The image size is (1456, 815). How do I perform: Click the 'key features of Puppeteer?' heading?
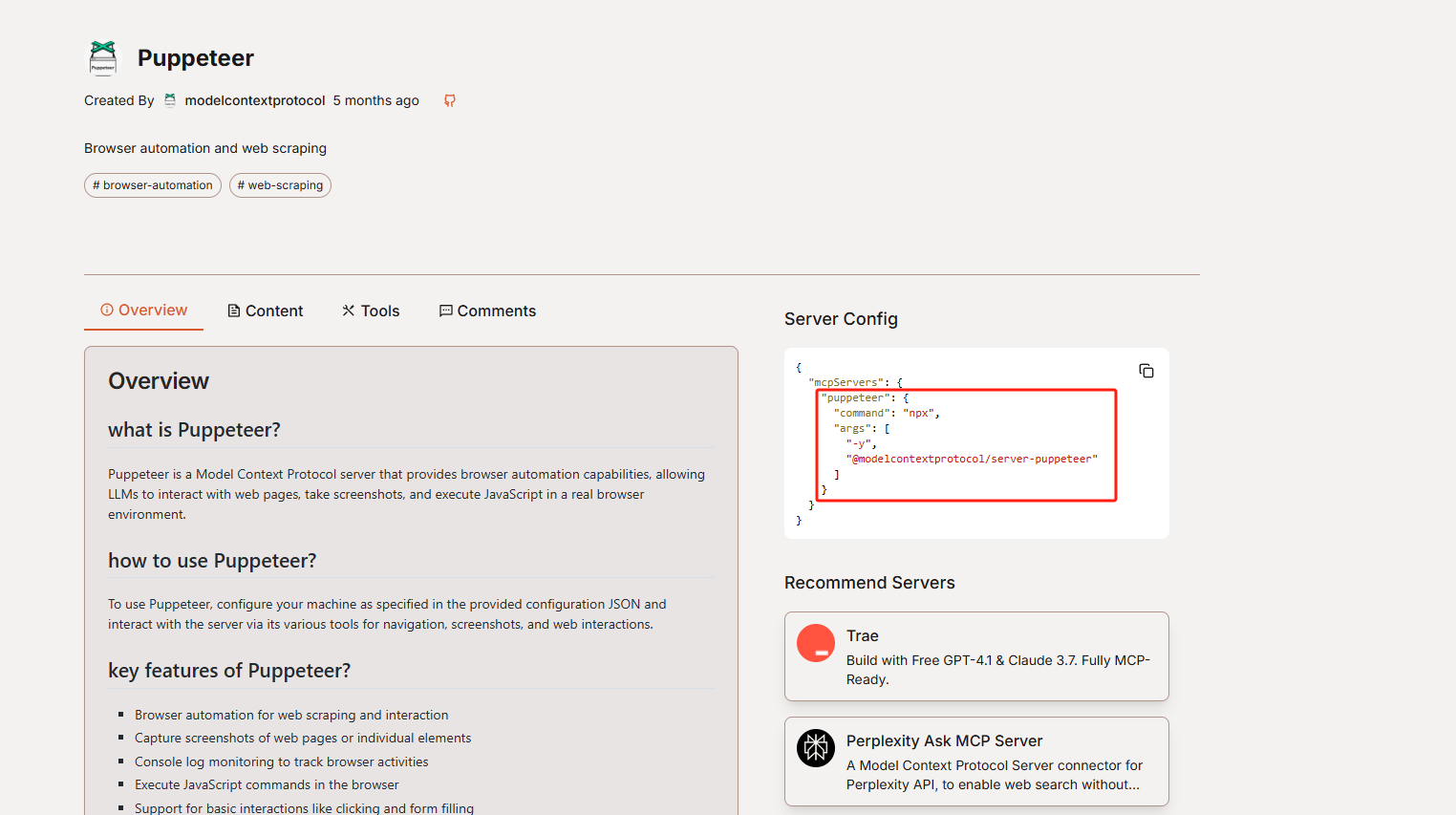[229, 671]
